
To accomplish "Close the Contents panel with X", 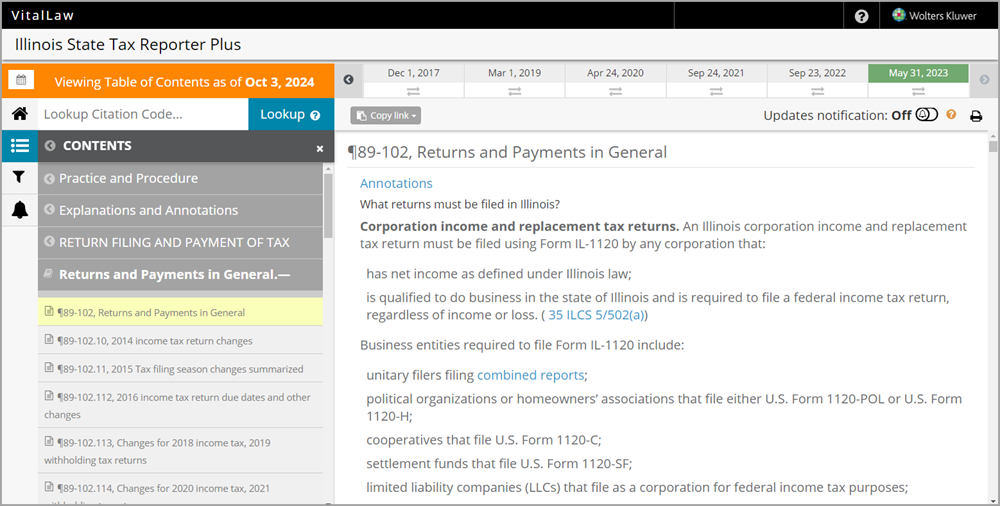I will coord(320,149).
